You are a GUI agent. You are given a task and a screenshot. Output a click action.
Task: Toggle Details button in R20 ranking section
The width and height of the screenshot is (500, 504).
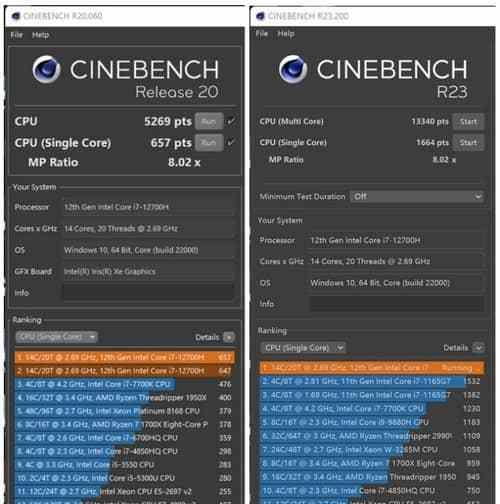229,337
